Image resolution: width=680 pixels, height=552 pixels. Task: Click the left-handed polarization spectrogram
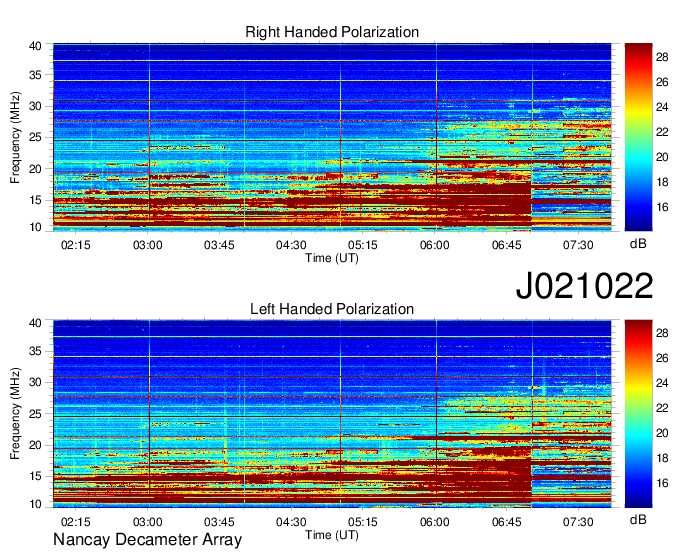click(x=332, y=414)
